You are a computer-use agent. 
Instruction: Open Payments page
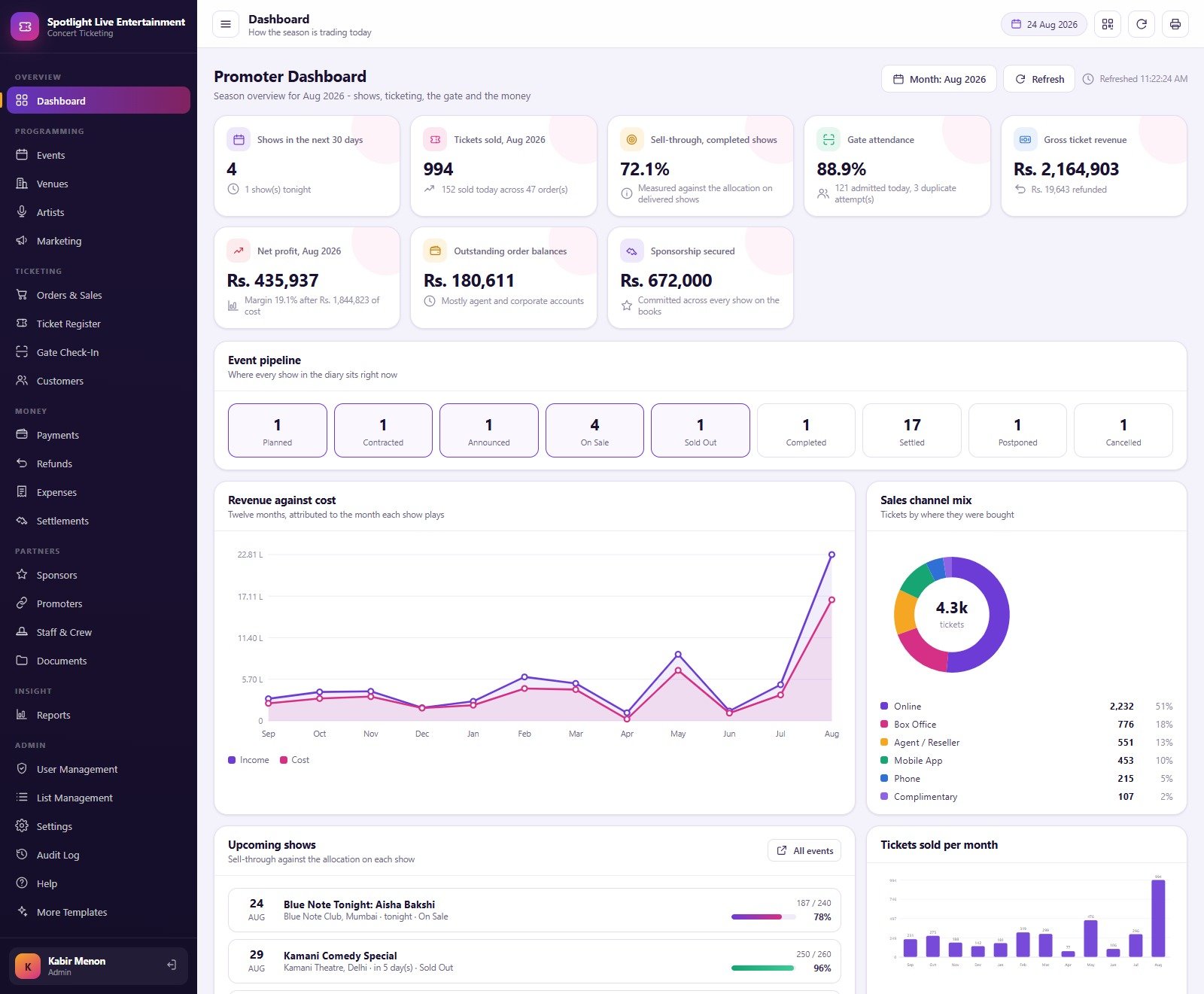99,435
